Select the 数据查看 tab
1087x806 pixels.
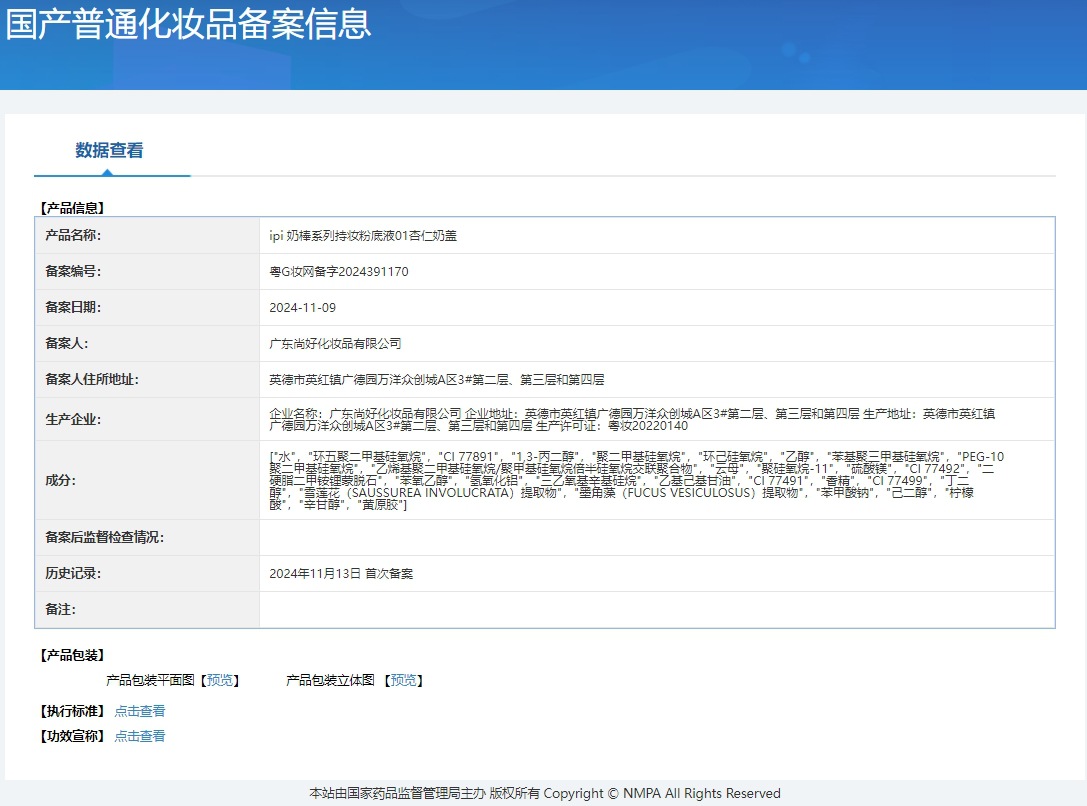coord(110,150)
